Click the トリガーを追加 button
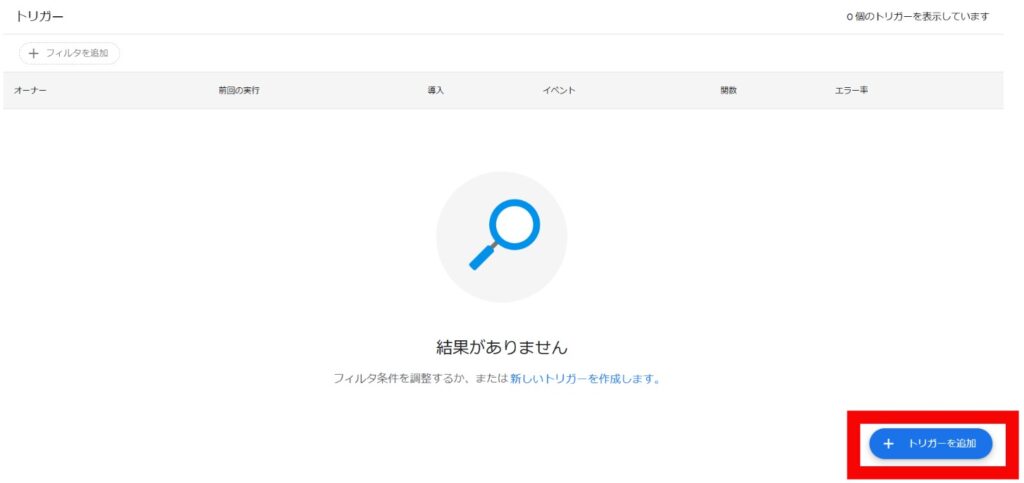Screen dimensions: 1024x483 pos(931,444)
